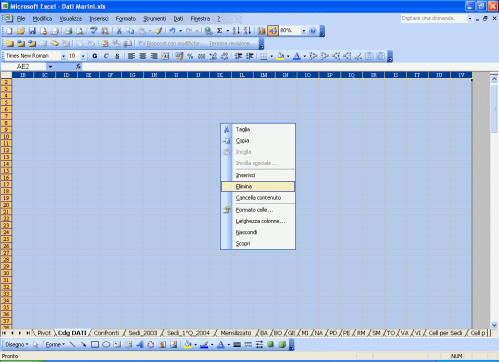Toggle italic C formatting
The width and height of the screenshot is (499, 362).
[x=106, y=56]
